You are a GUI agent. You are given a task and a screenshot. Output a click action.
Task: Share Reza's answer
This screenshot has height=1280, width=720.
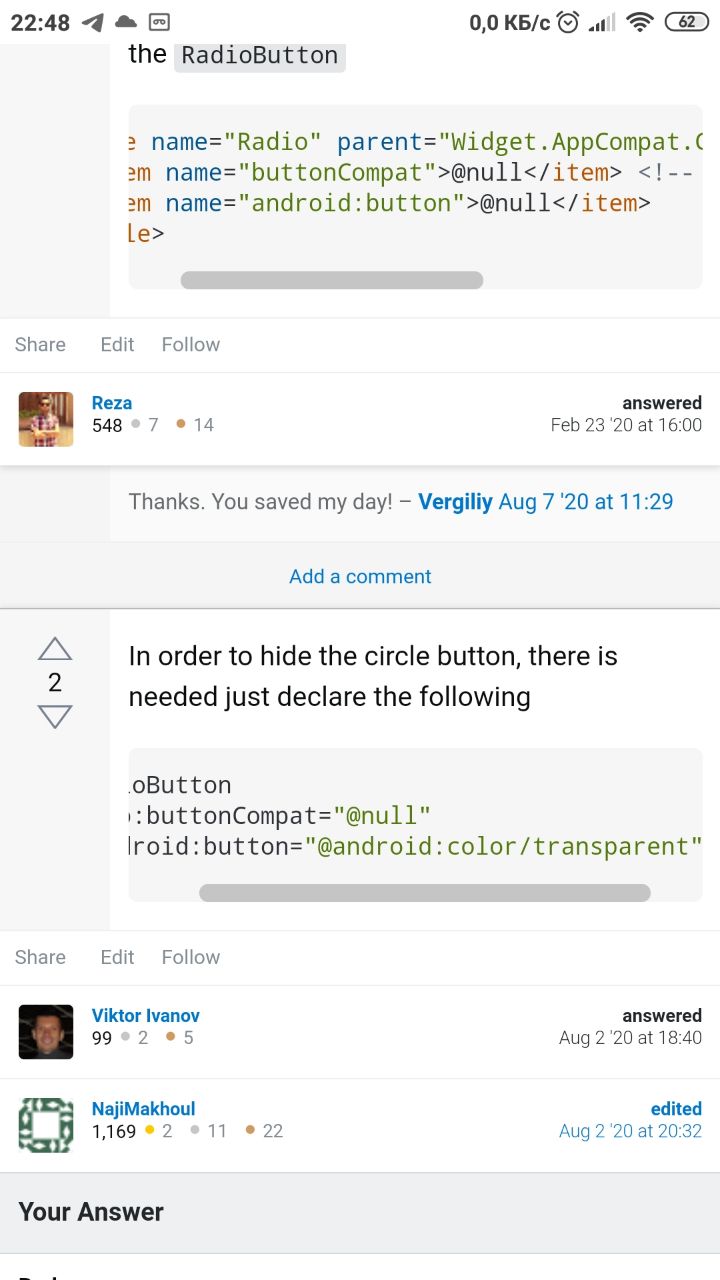(40, 344)
